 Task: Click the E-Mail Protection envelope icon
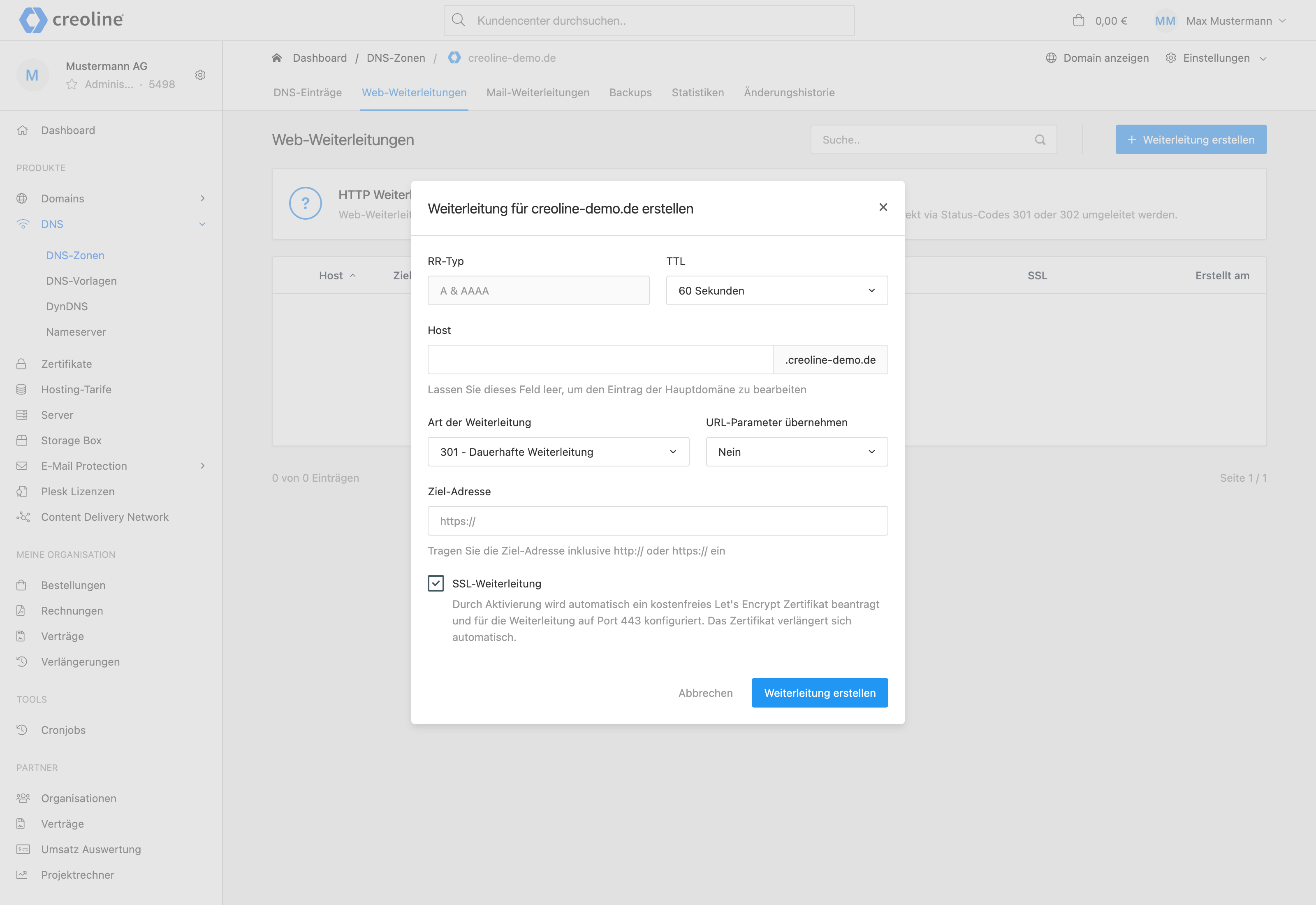click(x=21, y=466)
